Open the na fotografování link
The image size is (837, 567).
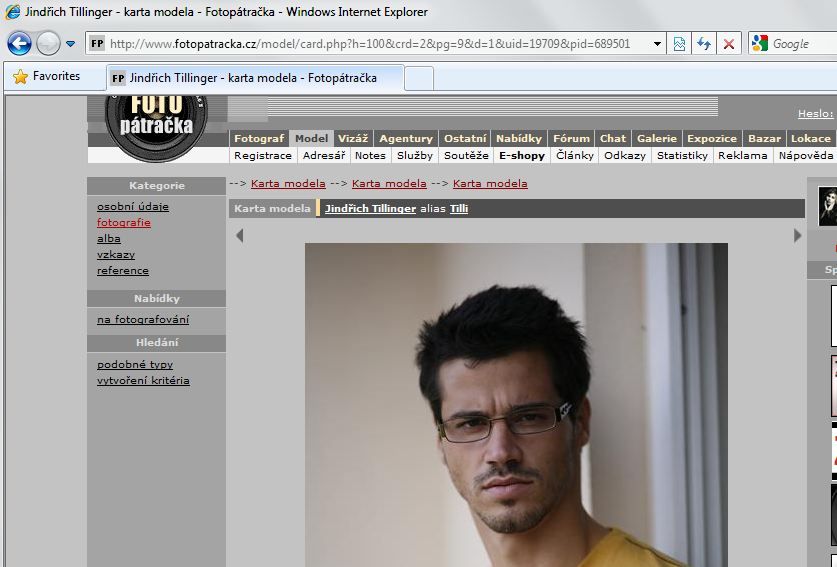[x=143, y=320]
